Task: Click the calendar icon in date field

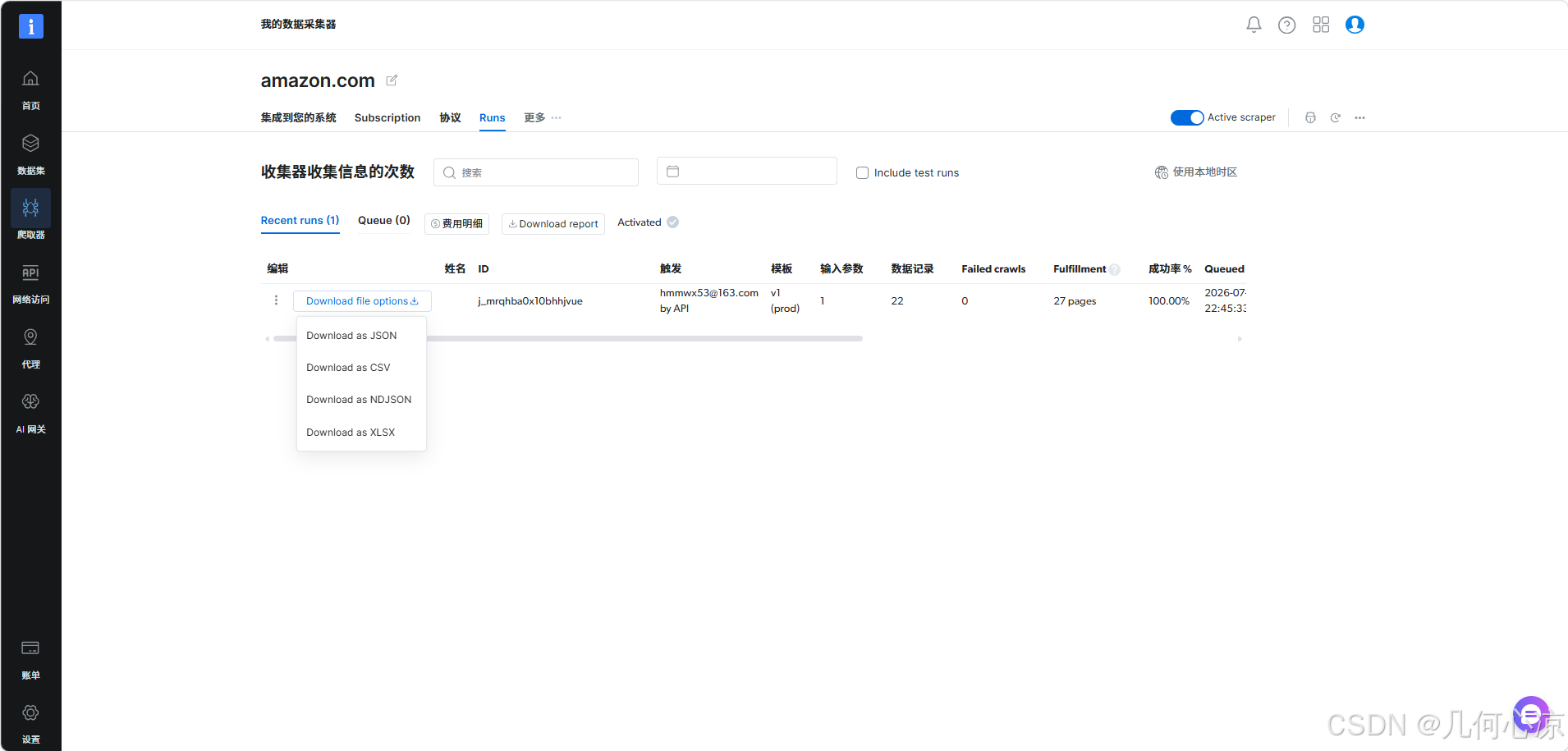Action: coord(673,171)
